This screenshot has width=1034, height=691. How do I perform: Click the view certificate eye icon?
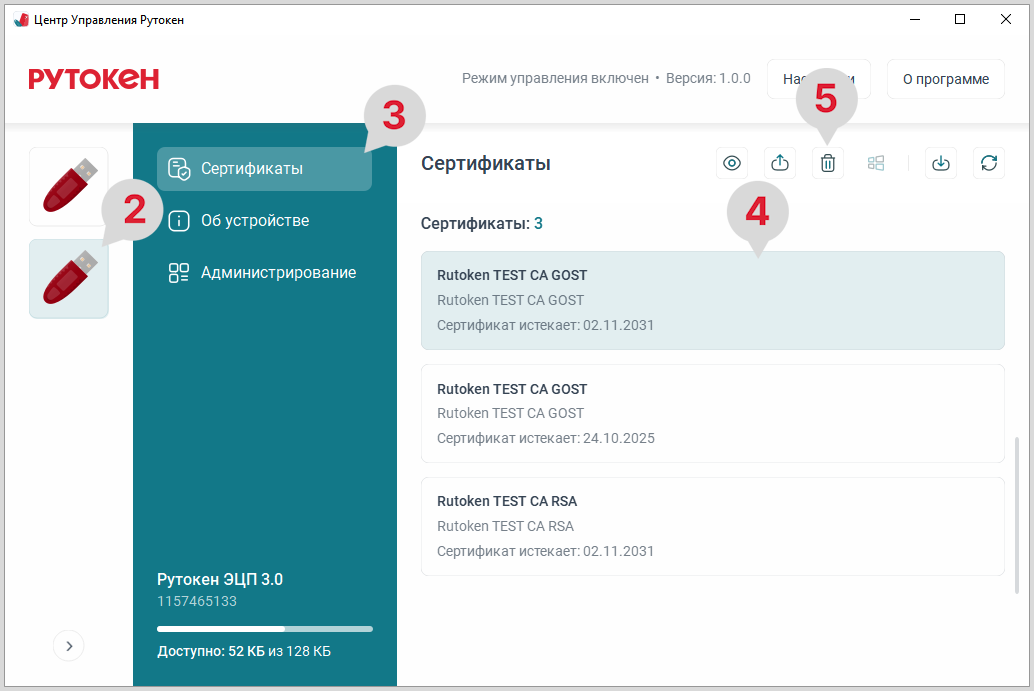point(732,163)
